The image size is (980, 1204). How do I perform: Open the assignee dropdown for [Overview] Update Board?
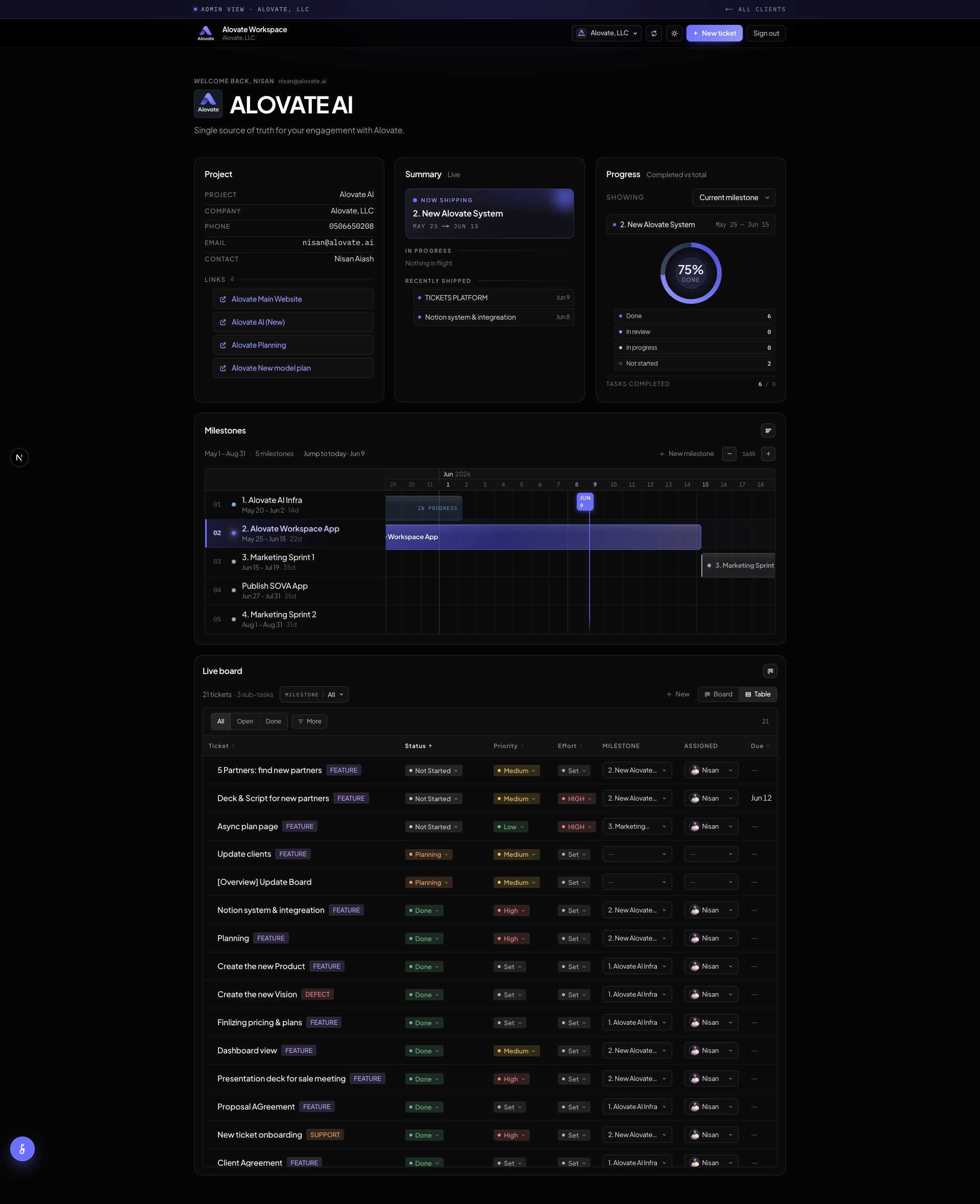710,882
